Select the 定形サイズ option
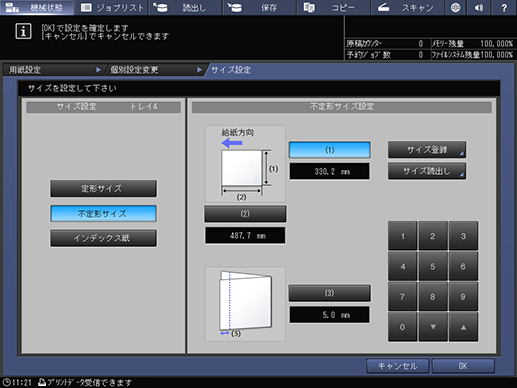517x388 pixels. pos(103,189)
